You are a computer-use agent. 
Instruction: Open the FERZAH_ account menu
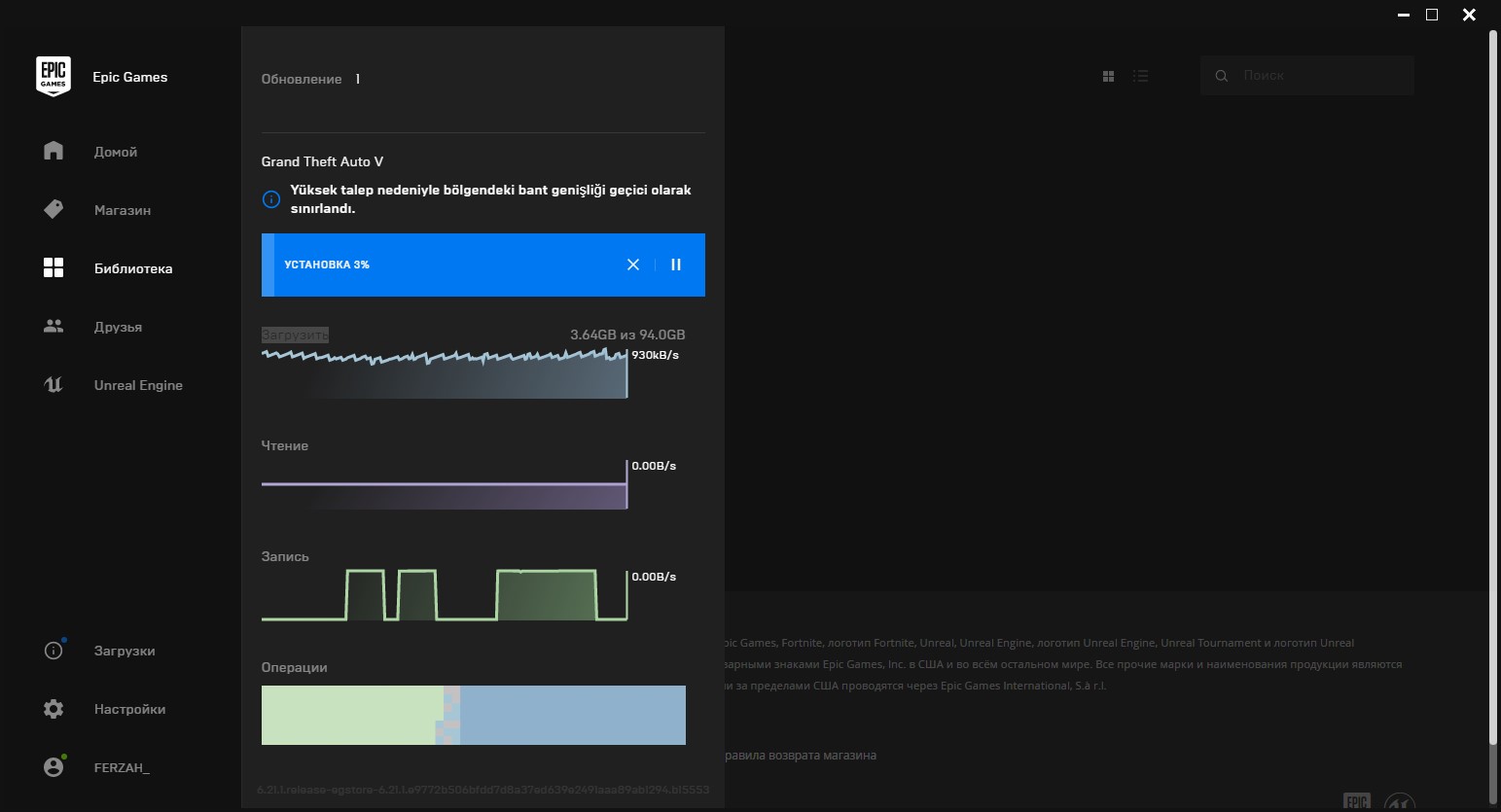click(x=122, y=767)
